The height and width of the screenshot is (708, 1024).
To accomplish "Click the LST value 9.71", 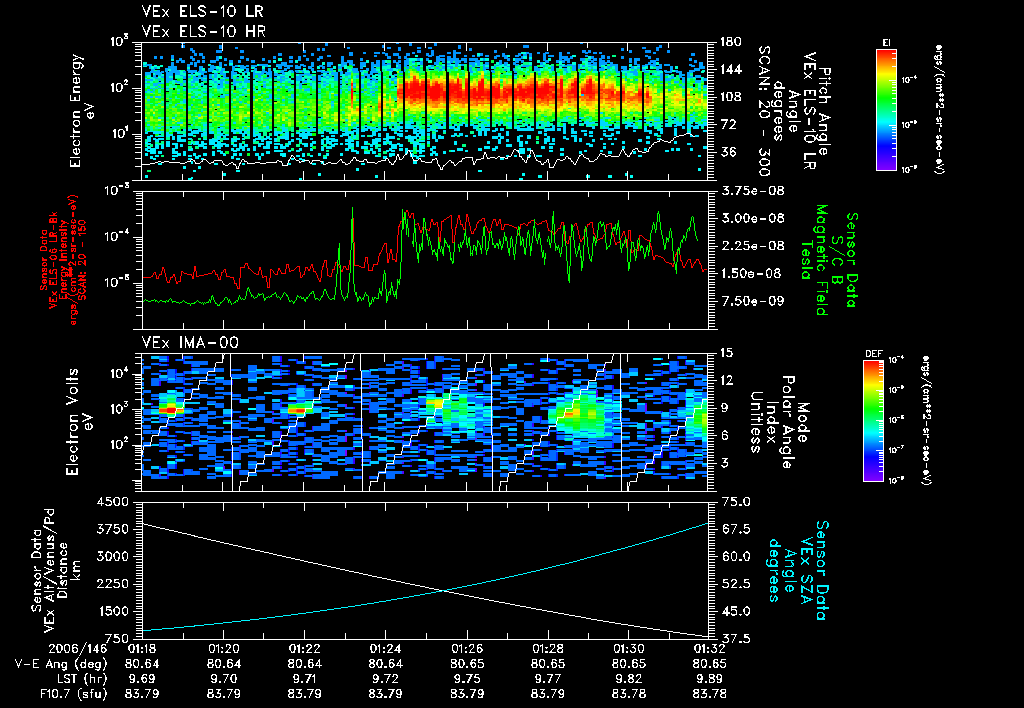I will [304, 679].
